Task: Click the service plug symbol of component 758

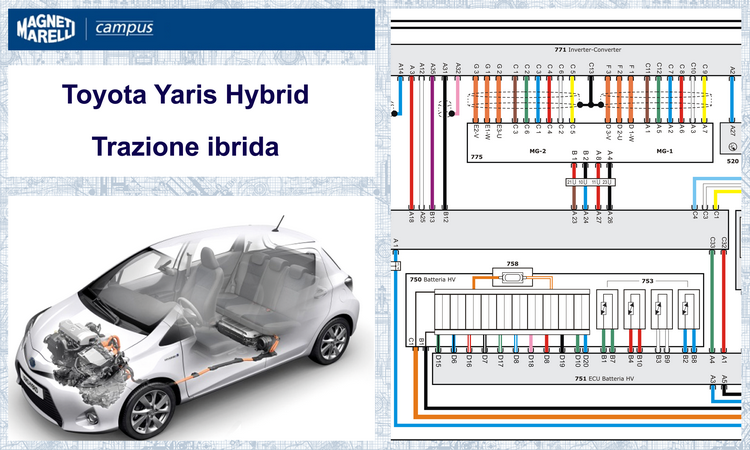Action: coord(512,277)
